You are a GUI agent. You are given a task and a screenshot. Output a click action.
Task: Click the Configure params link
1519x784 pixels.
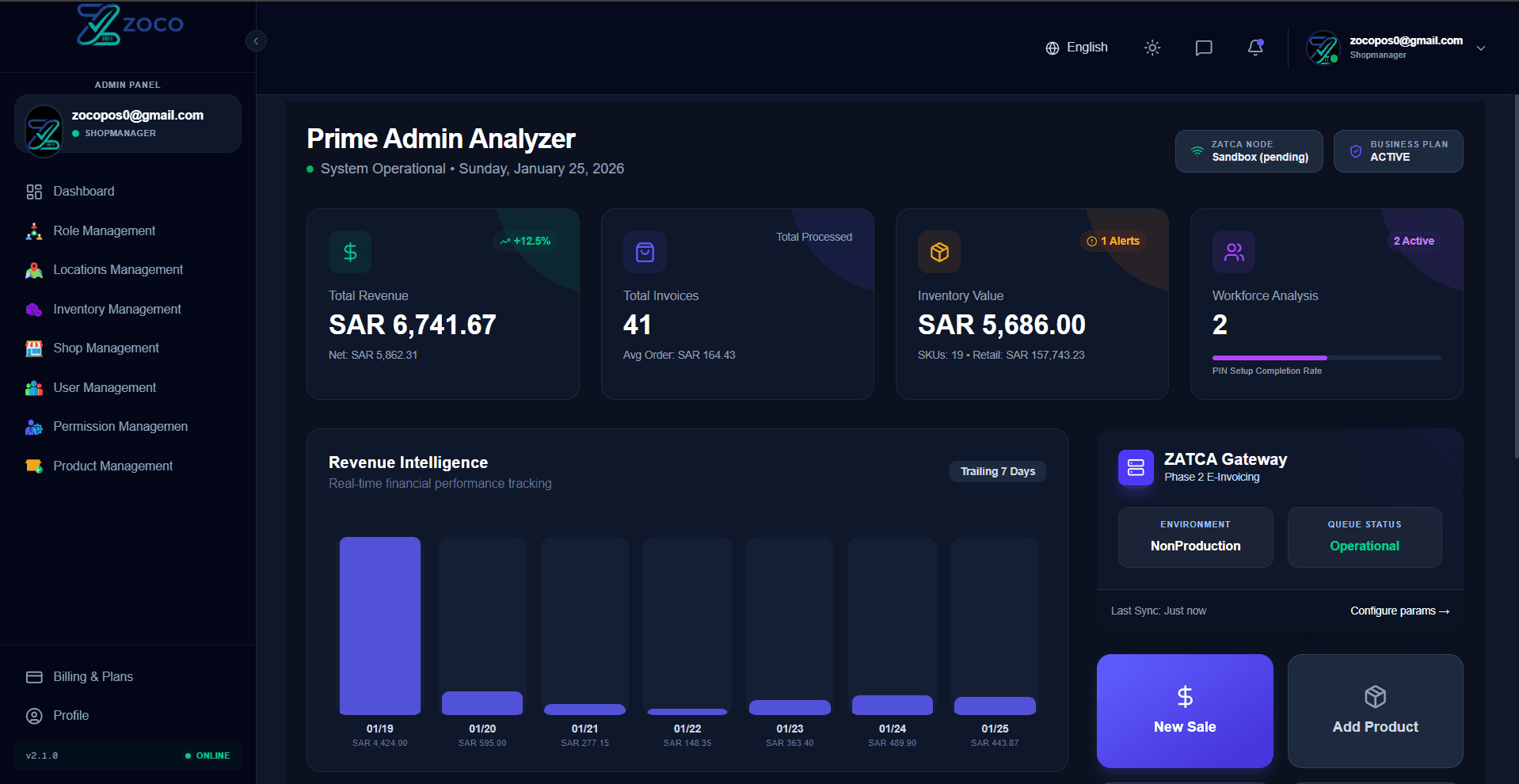tap(1399, 611)
